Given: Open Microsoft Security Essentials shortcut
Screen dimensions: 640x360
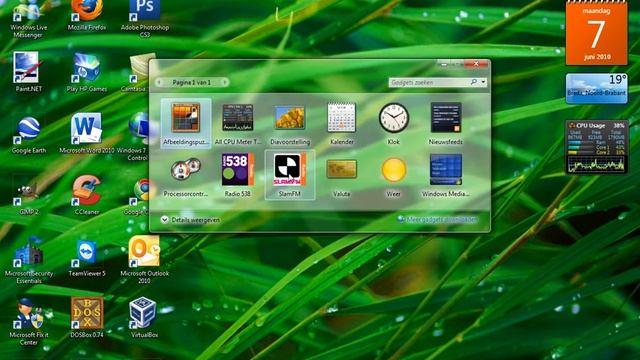Looking at the screenshot, I should coord(29,260).
